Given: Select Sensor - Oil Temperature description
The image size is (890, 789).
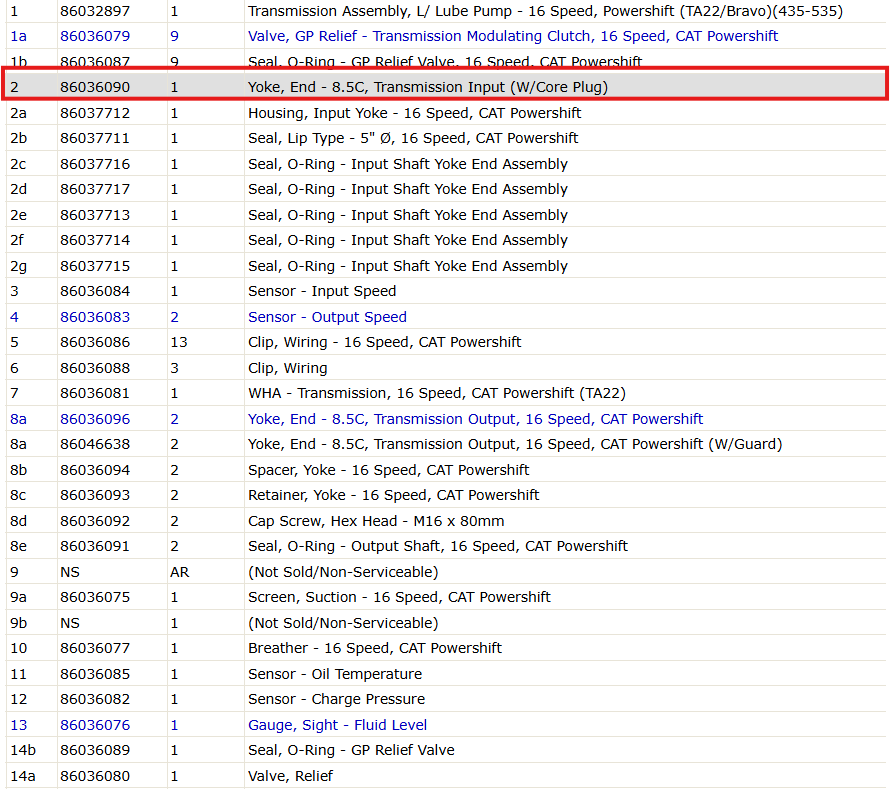Looking at the screenshot, I should [x=335, y=674].
